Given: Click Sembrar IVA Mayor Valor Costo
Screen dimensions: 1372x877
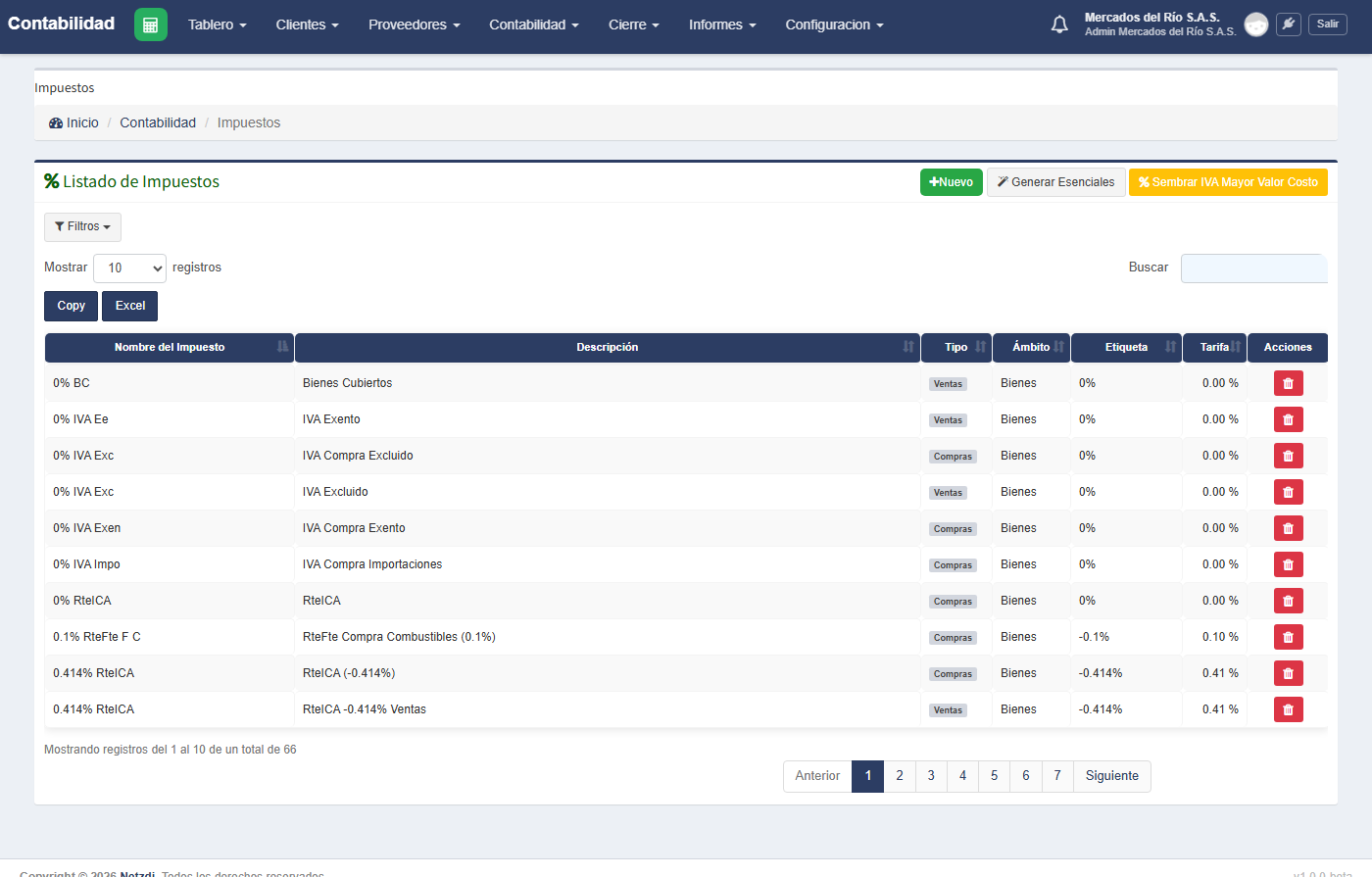Looking at the screenshot, I should (1228, 182).
